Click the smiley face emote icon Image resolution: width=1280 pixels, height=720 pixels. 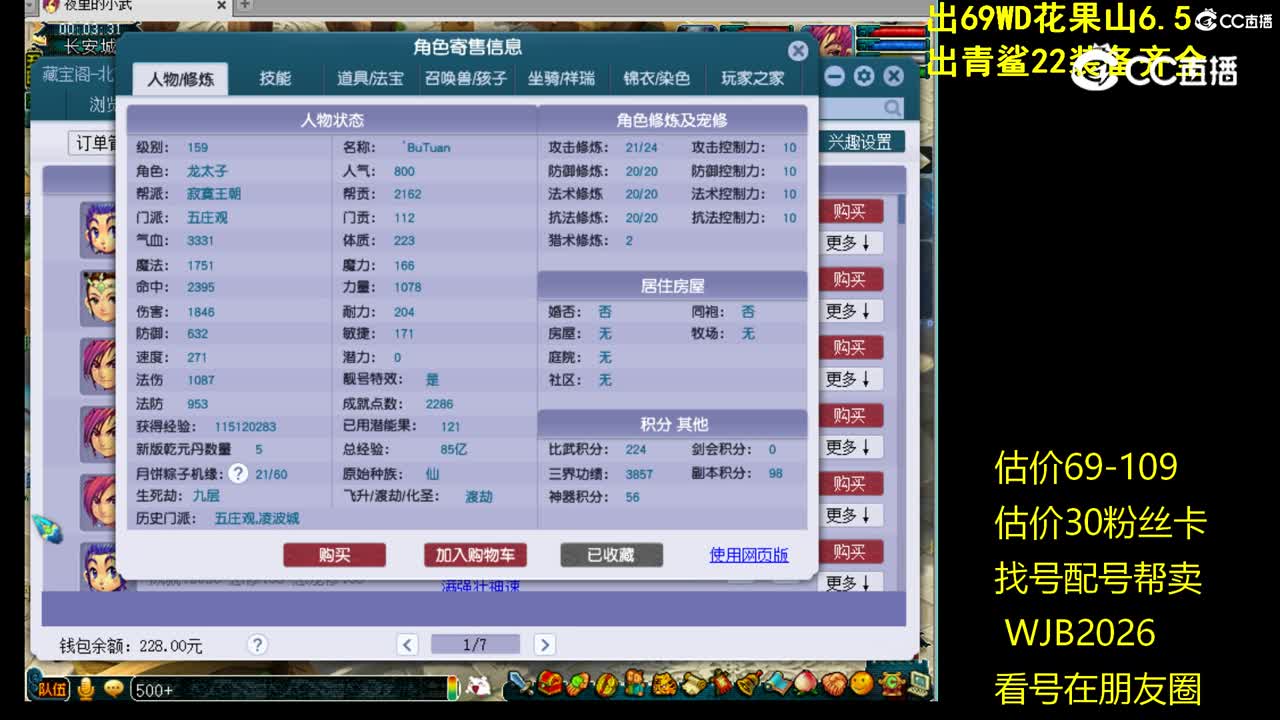point(864,686)
